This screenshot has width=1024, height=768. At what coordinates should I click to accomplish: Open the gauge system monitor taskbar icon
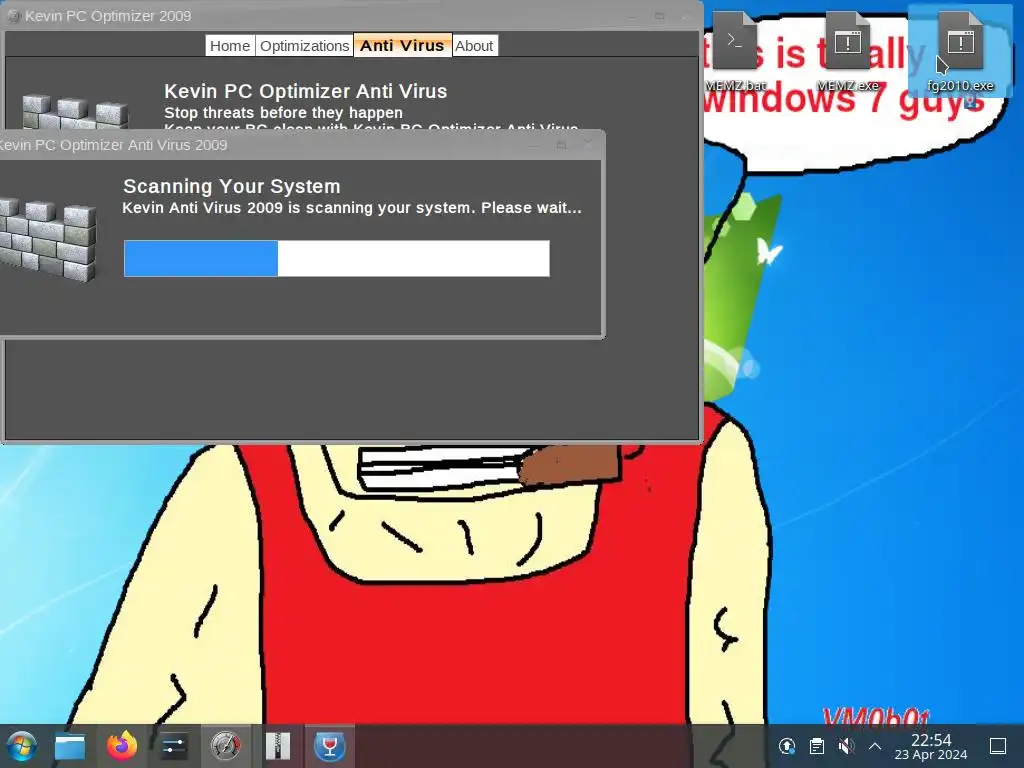[x=225, y=746]
